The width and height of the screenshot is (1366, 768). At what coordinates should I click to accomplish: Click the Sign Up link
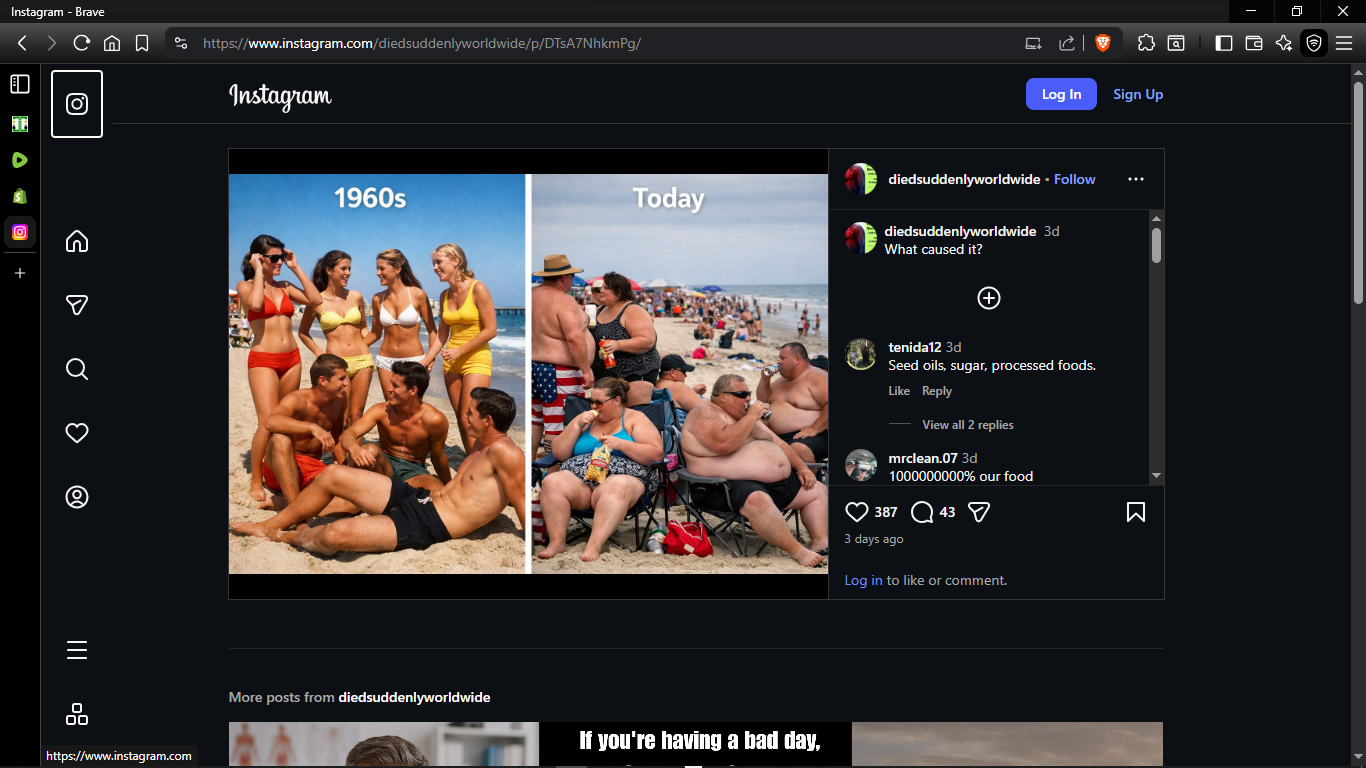click(1138, 94)
